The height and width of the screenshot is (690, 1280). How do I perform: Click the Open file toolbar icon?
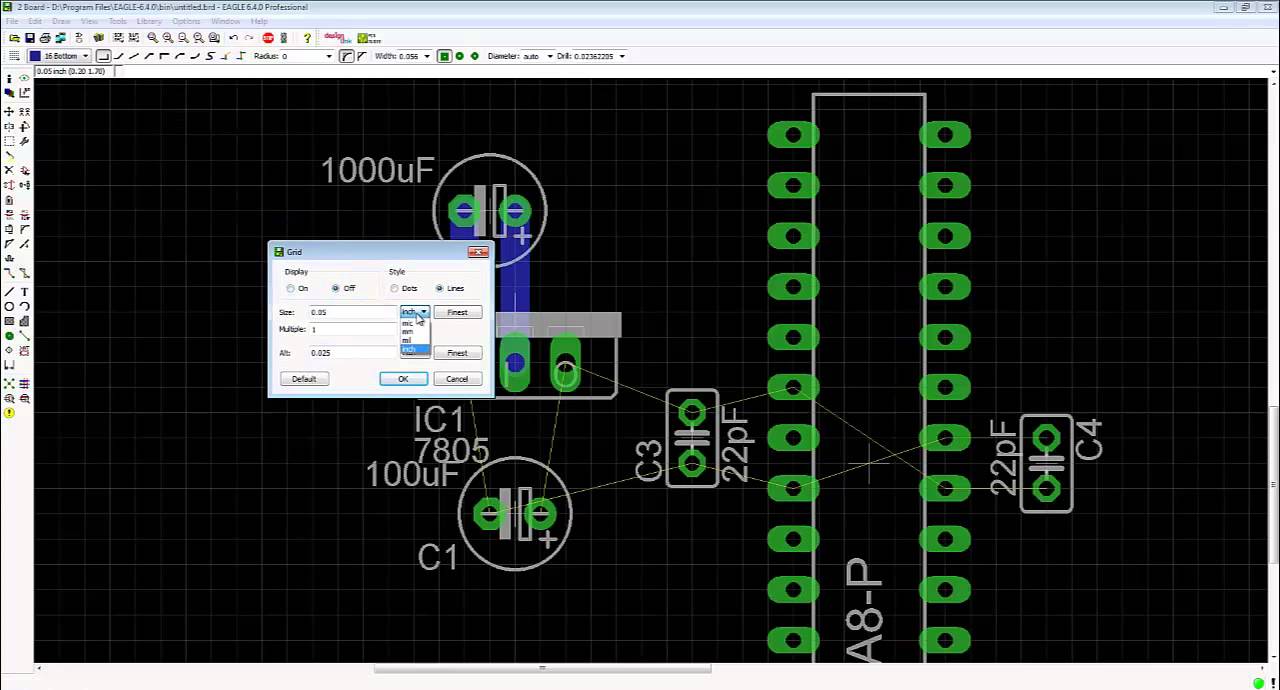tap(14, 38)
